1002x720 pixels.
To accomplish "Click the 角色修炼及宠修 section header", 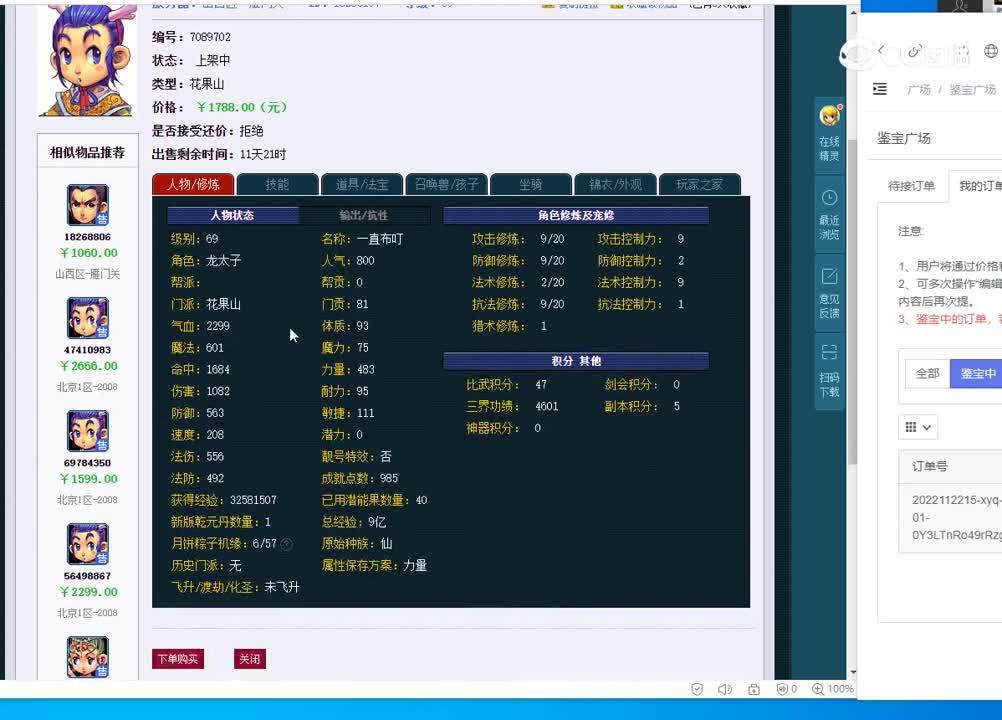I will (576, 215).
